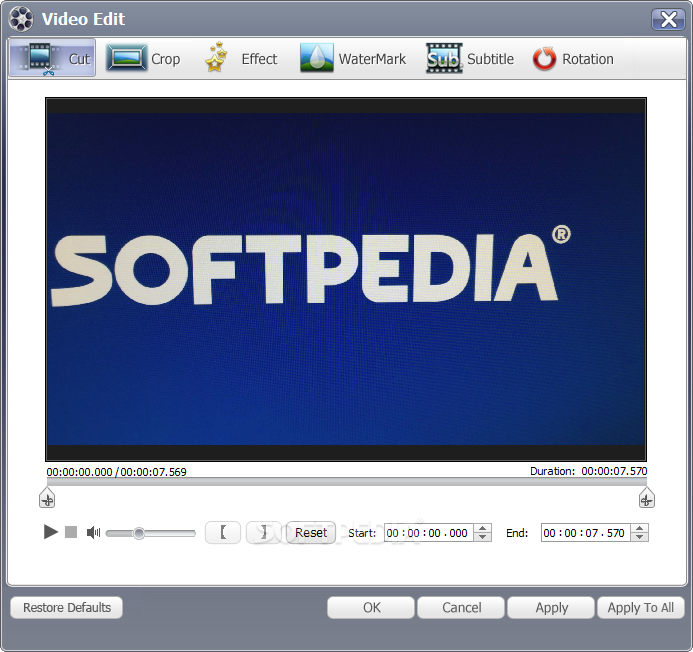
Task: Select the right scissors trim marker
Action: pos(647,498)
